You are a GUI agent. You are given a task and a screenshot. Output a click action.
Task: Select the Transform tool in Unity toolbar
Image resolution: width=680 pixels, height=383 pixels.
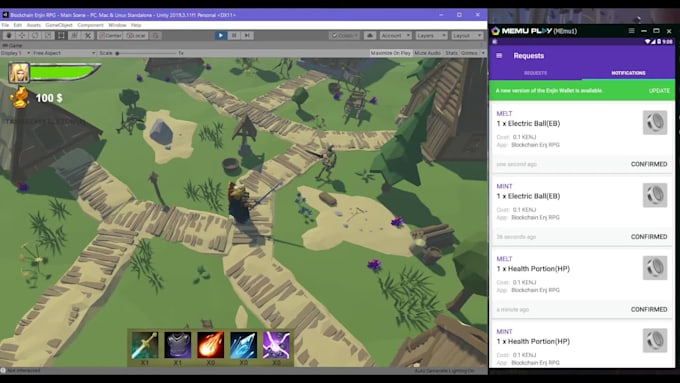pos(75,36)
